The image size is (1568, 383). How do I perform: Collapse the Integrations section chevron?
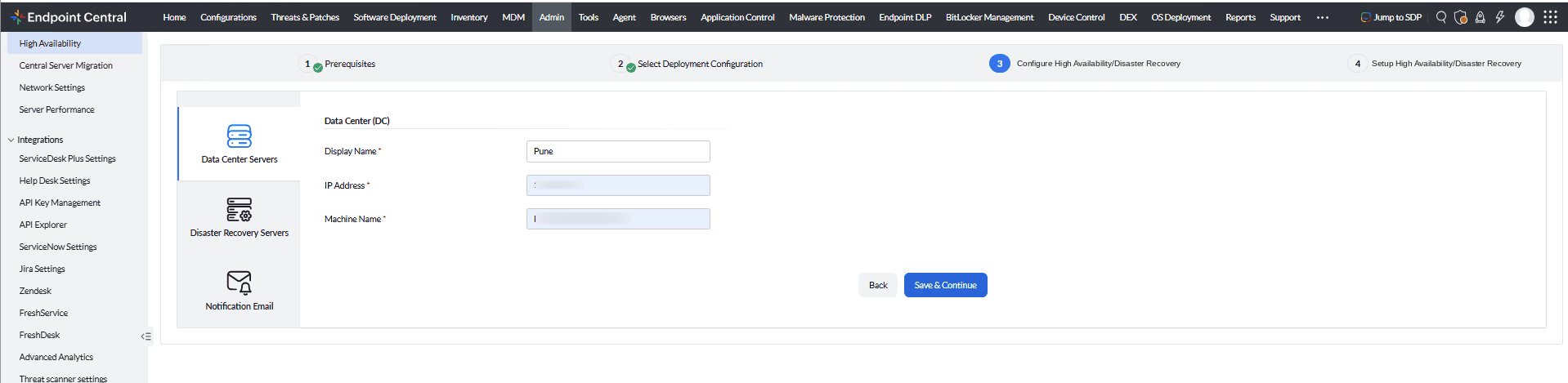pyautogui.click(x=11, y=140)
